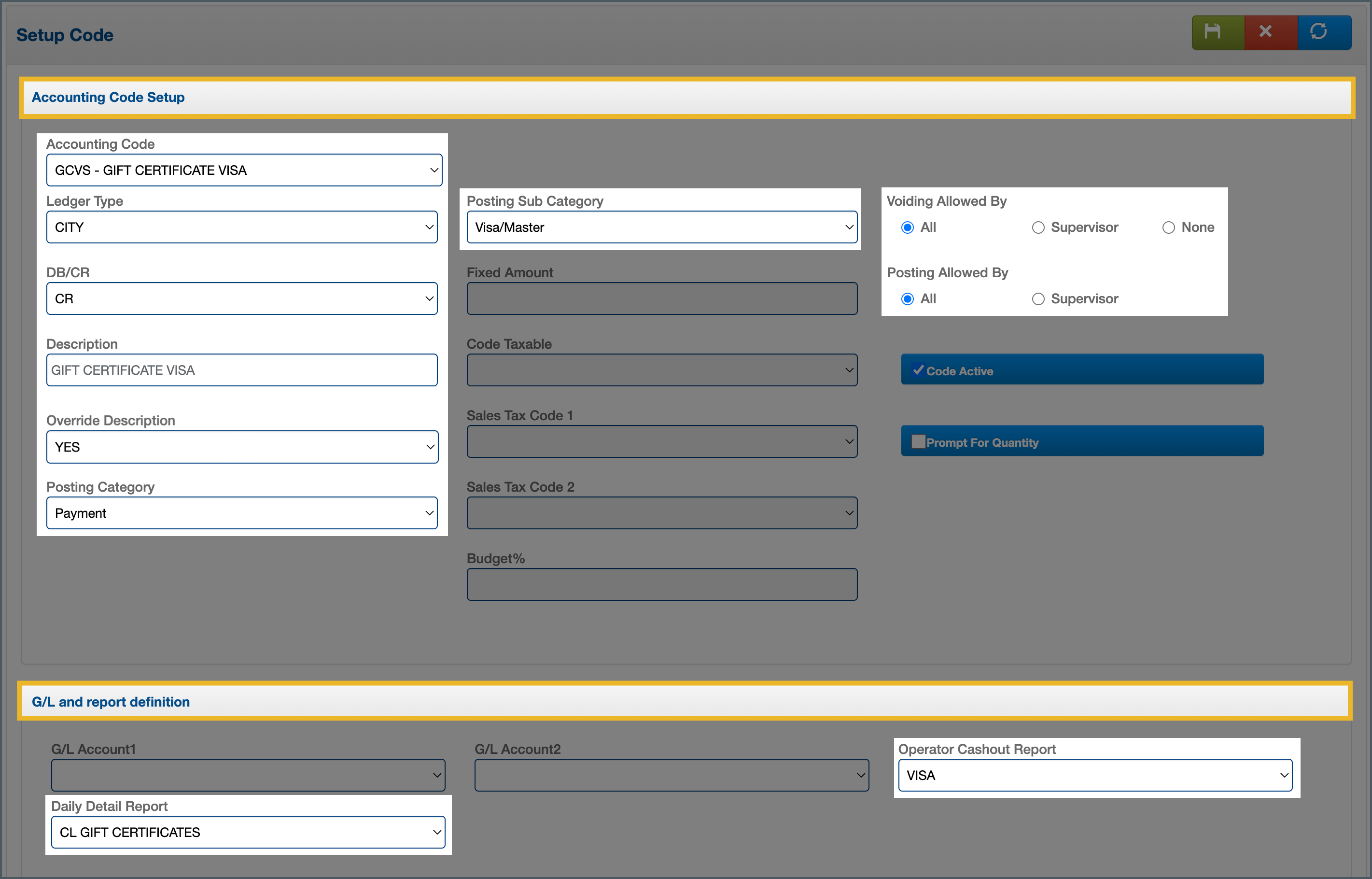
Task: Enable Prompt For Quantity checkbox
Action: (x=918, y=442)
